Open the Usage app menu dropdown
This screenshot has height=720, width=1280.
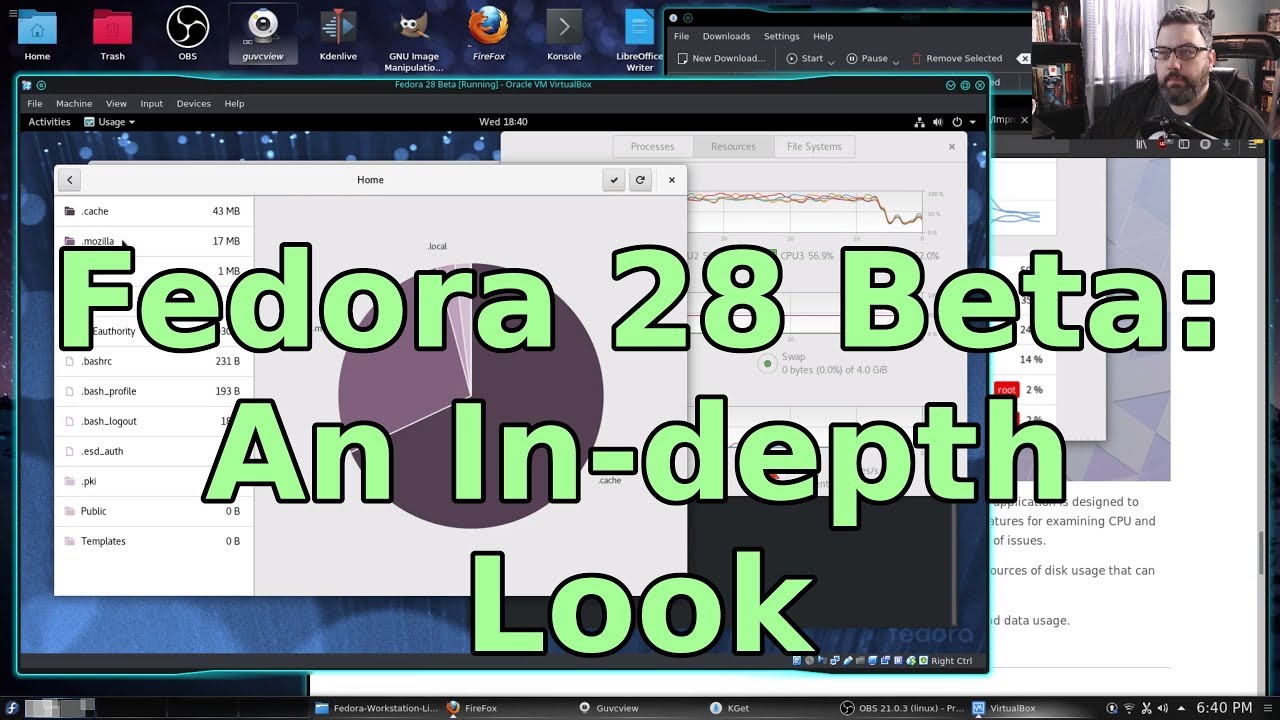point(109,122)
